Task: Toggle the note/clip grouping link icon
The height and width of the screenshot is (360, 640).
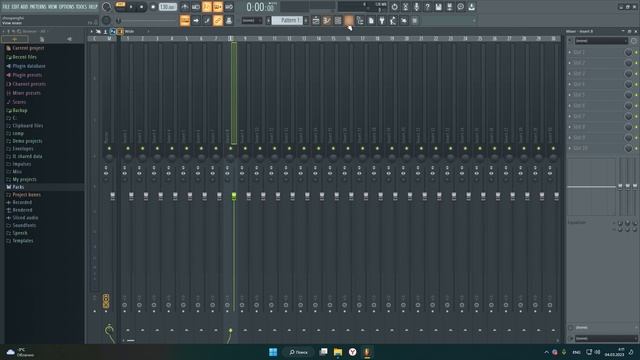Action: click(218, 20)
